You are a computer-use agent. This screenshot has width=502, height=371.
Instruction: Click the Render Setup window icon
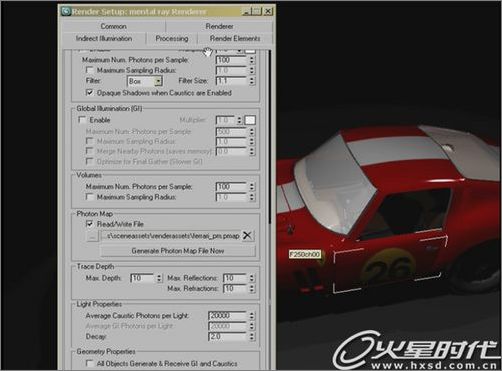[x=66, y=12]
